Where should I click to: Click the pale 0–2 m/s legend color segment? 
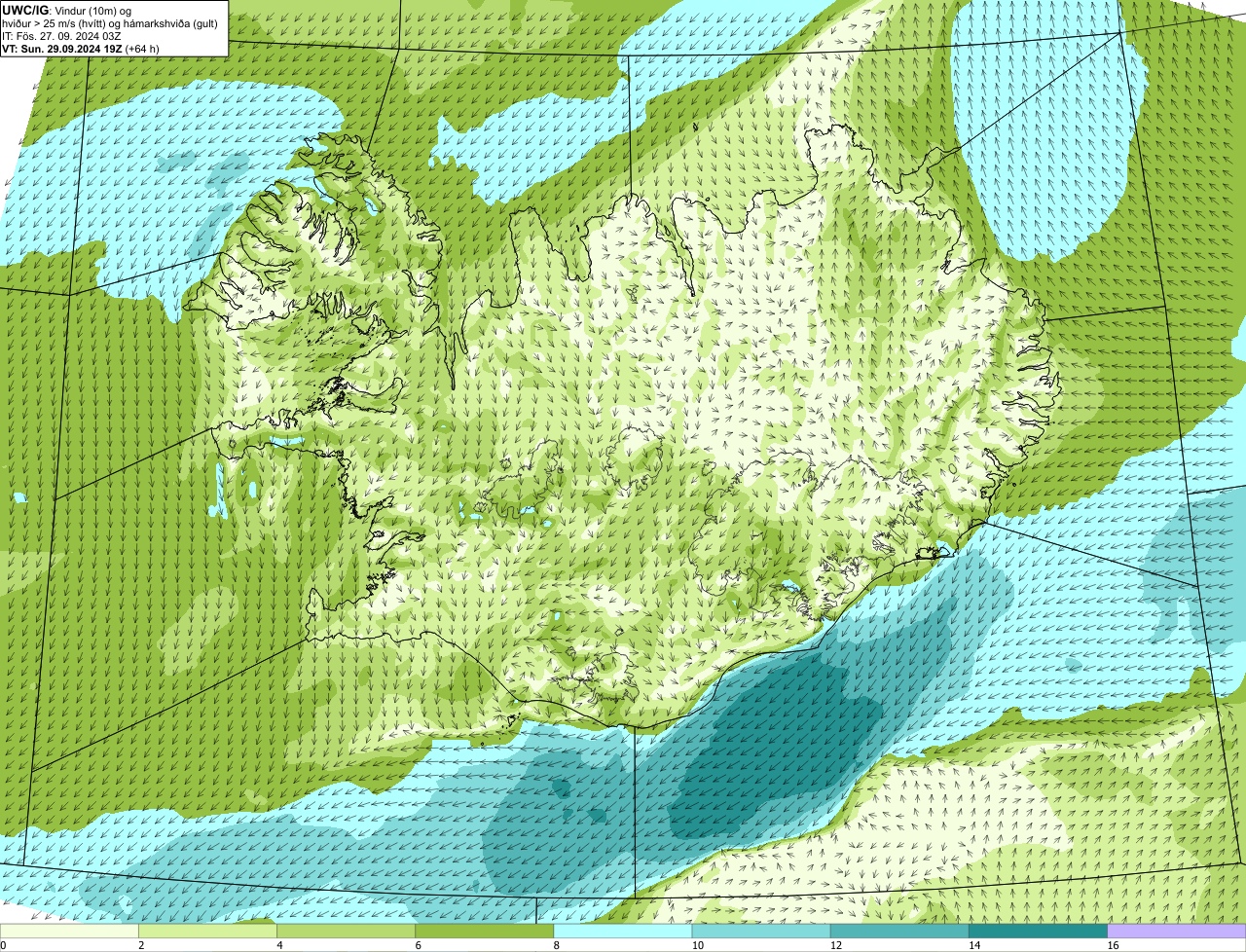pos(69,932)
